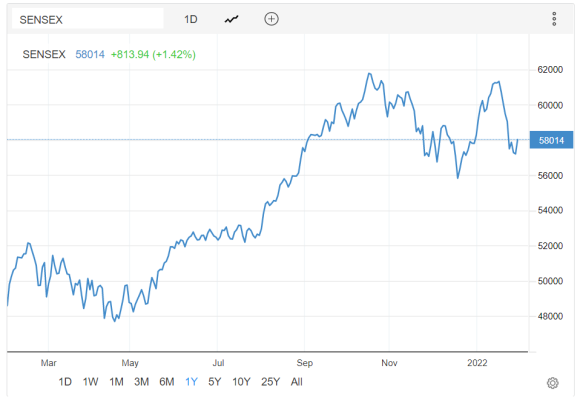Click the 56000 y-axis label
580x397 pixels.
pyautogui.click(x=550, y=176)
